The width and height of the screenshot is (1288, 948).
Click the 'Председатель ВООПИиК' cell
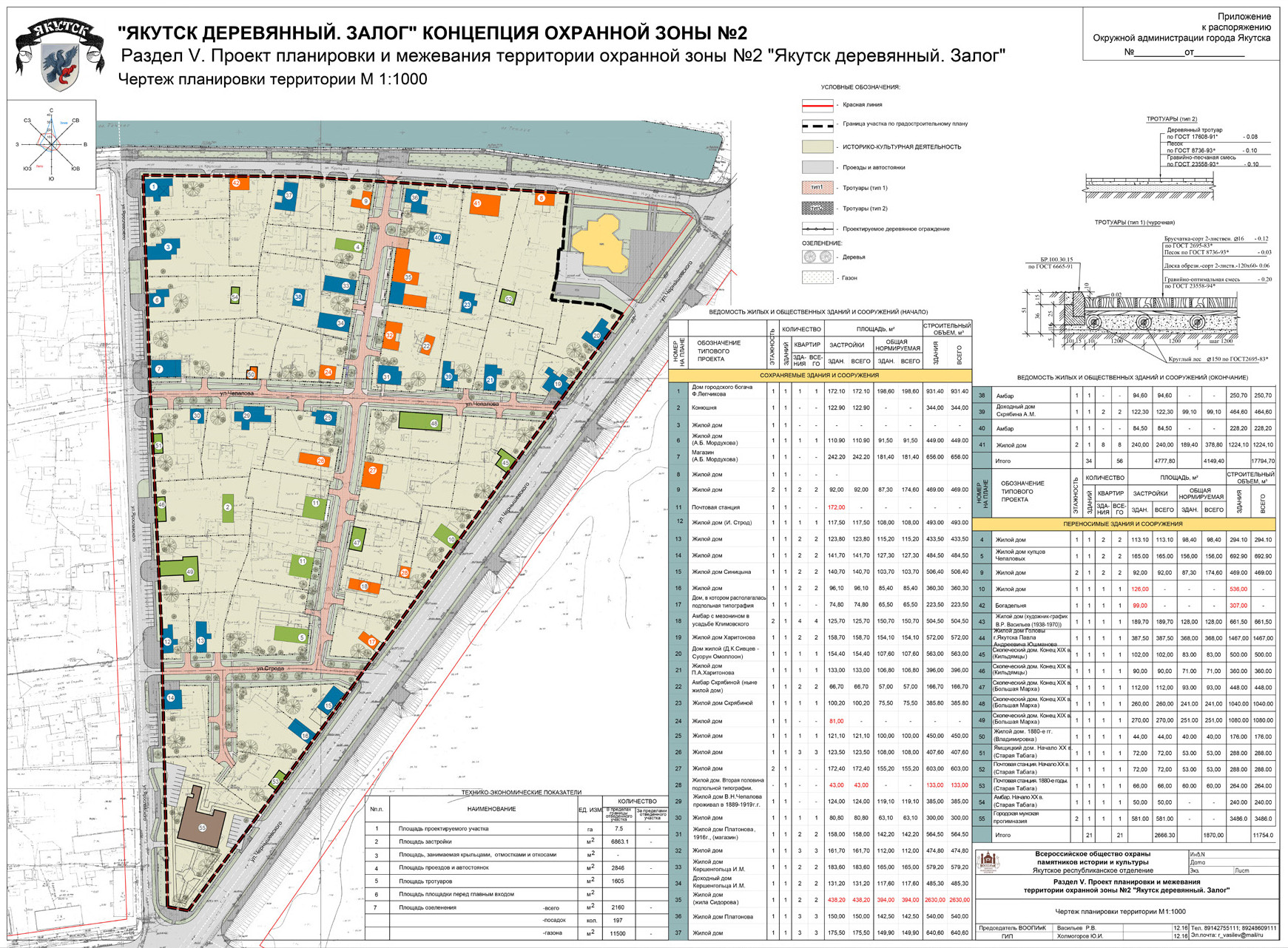tap(1012, 927)
